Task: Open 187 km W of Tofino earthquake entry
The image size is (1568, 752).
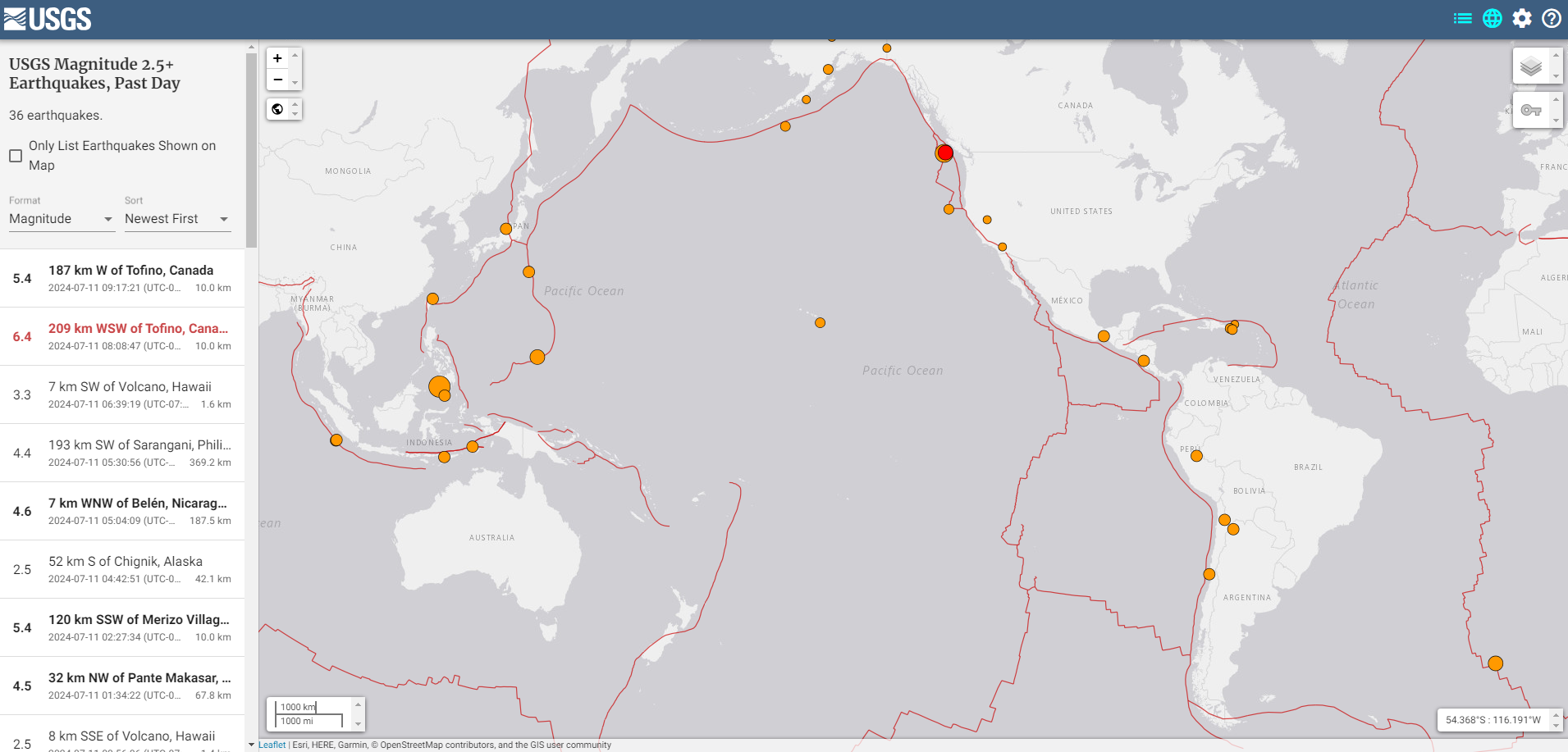Action: coord(122,278)
